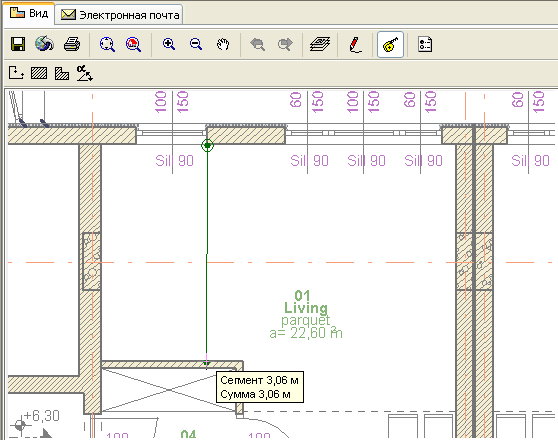Go to the next view arrow

[285, 44]
